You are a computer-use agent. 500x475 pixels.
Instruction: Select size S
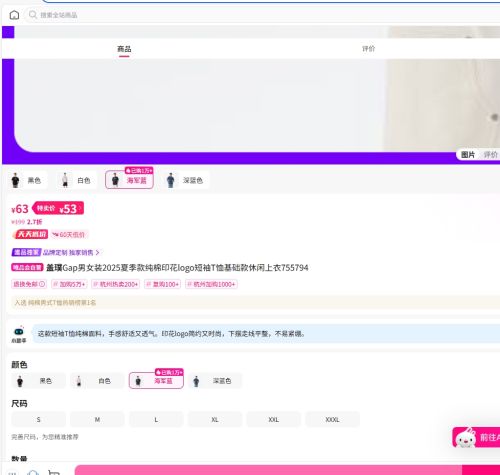coord(38,420)
